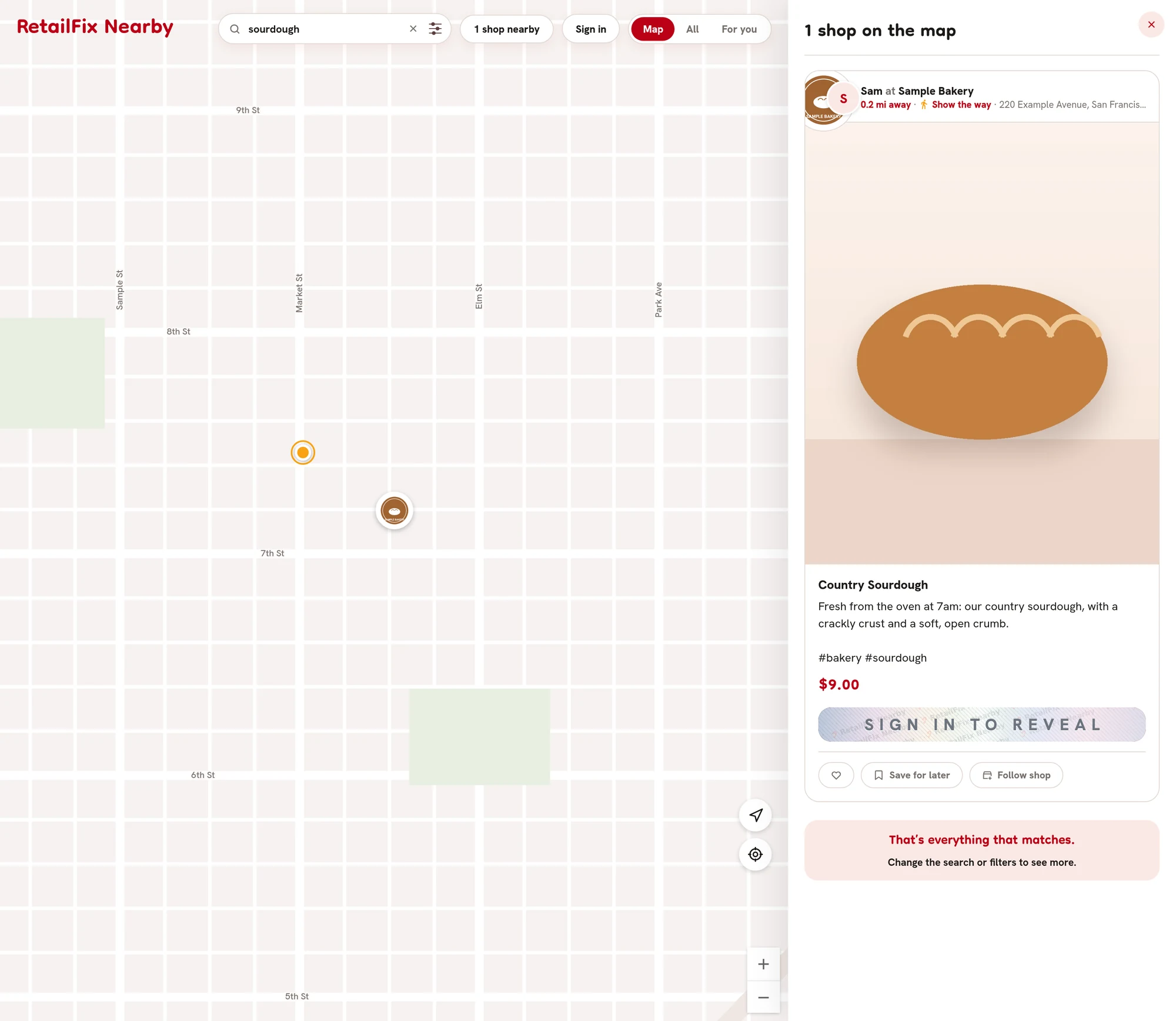
Task: Click the Park Ave map label
Action: [x=659, y=300]
